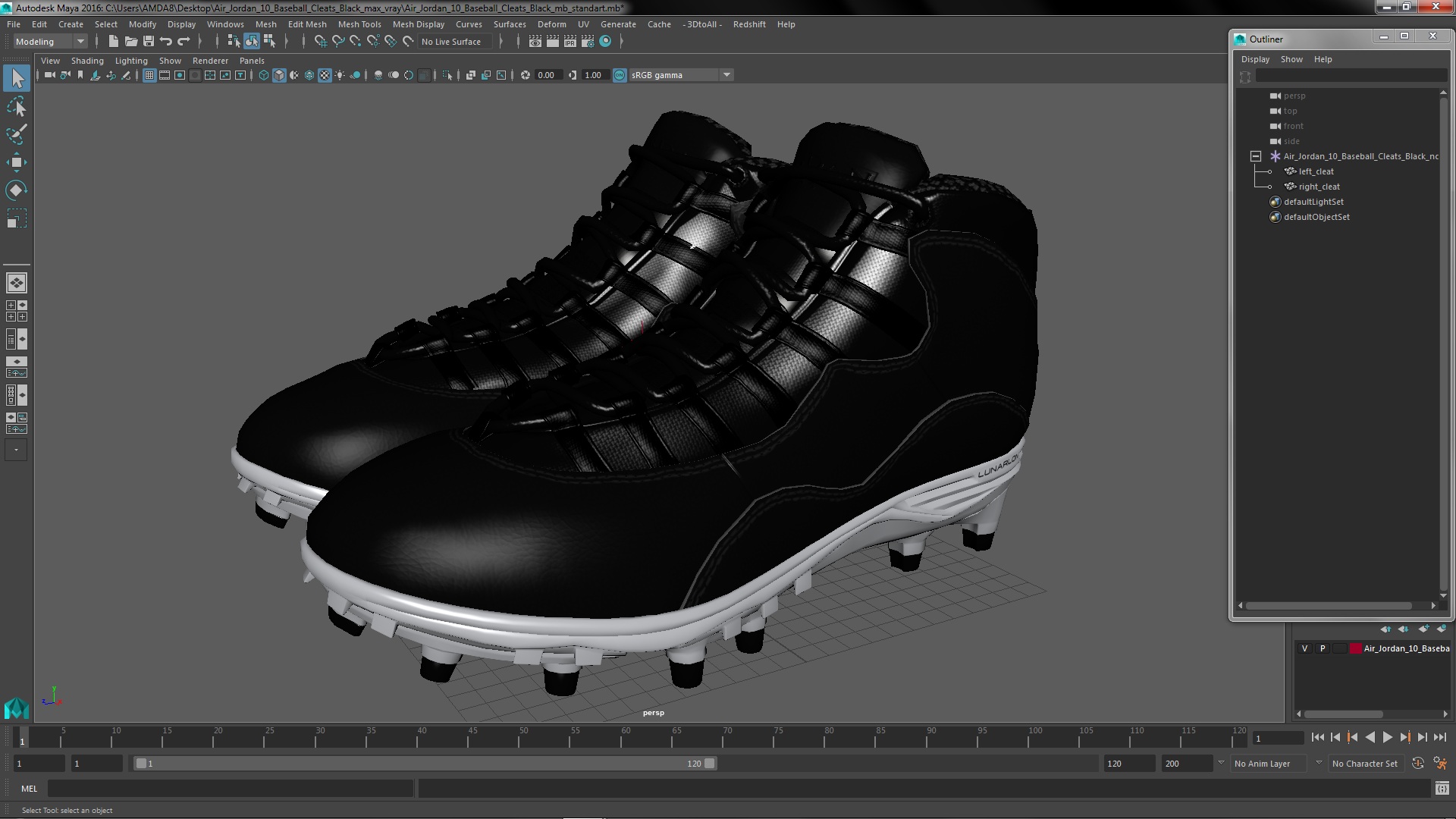The width and height of the screenshot is (1456, 819).
Task: Toggle sRGB color management button
Action: pos(620,75)
